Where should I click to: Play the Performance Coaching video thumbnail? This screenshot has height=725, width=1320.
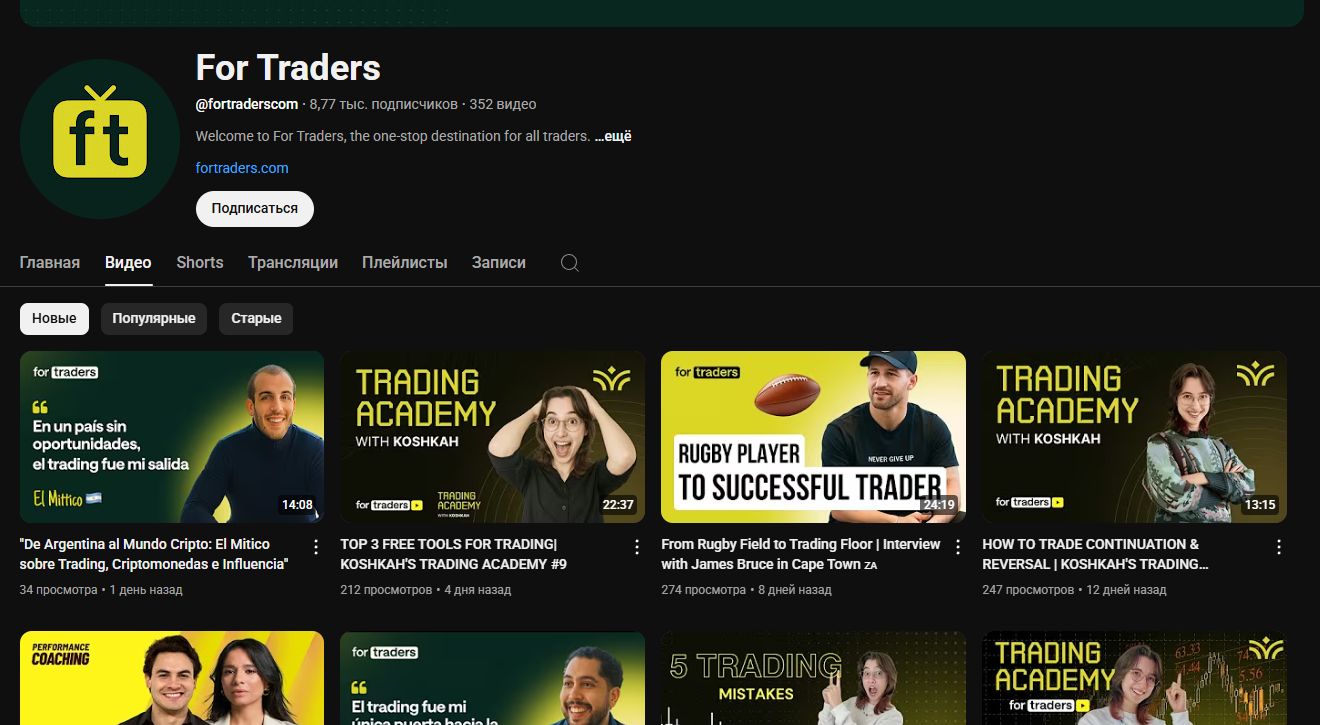point(172,678)
